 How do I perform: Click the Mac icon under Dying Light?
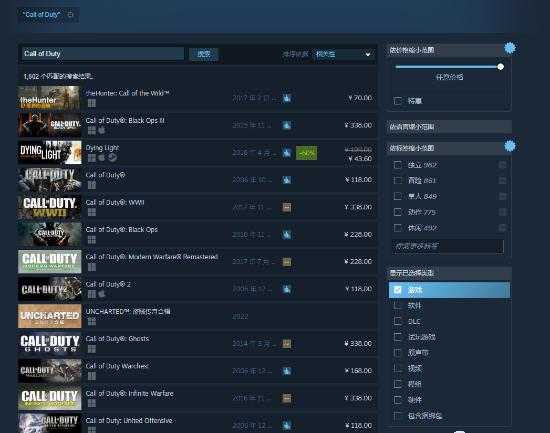pyautogui.click(x=102, y=158)
